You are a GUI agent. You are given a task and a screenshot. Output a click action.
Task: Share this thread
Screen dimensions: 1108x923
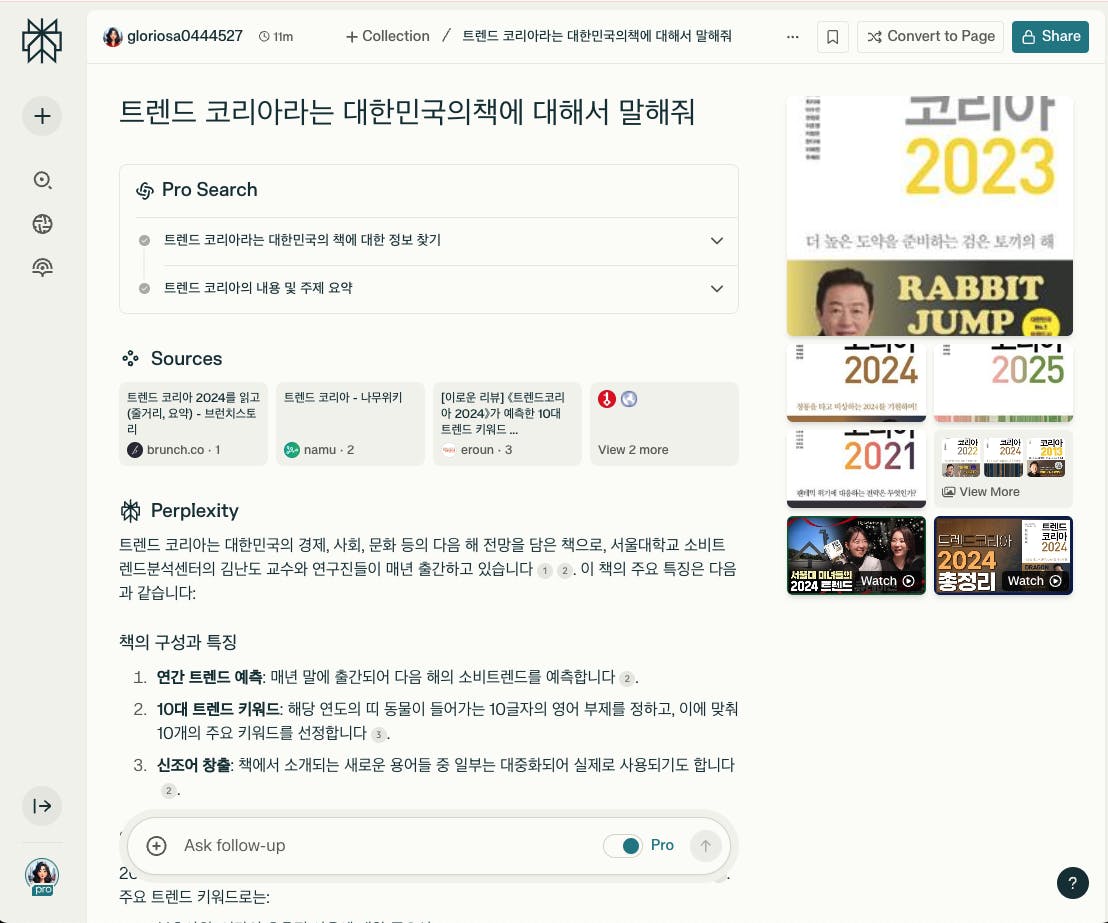pyautogui.click(x=1050, y=37)
